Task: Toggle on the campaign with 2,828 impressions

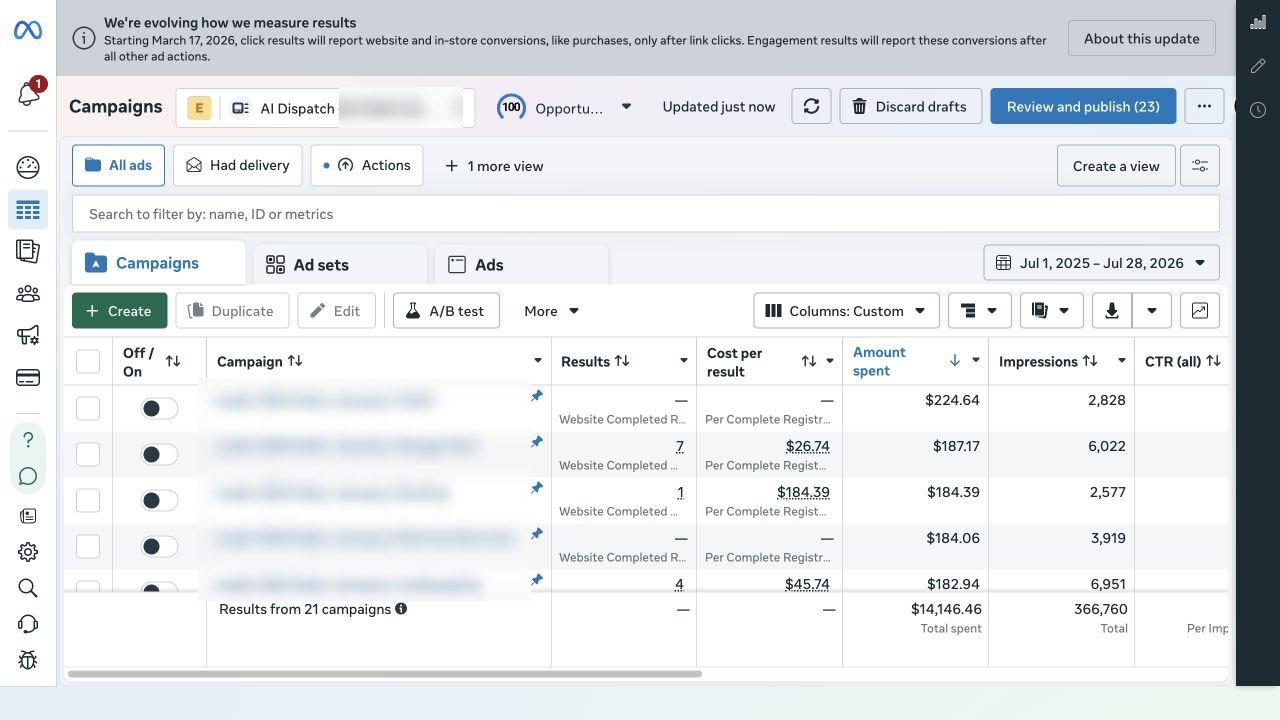Action: coord(159,408)
